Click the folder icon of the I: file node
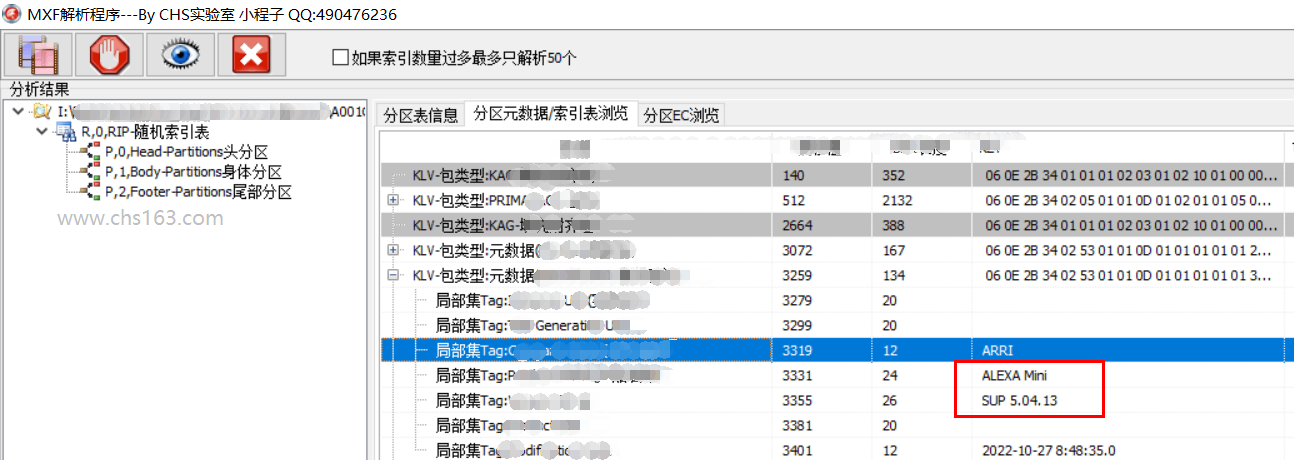The image size is (1294, 460). (43, 111)
